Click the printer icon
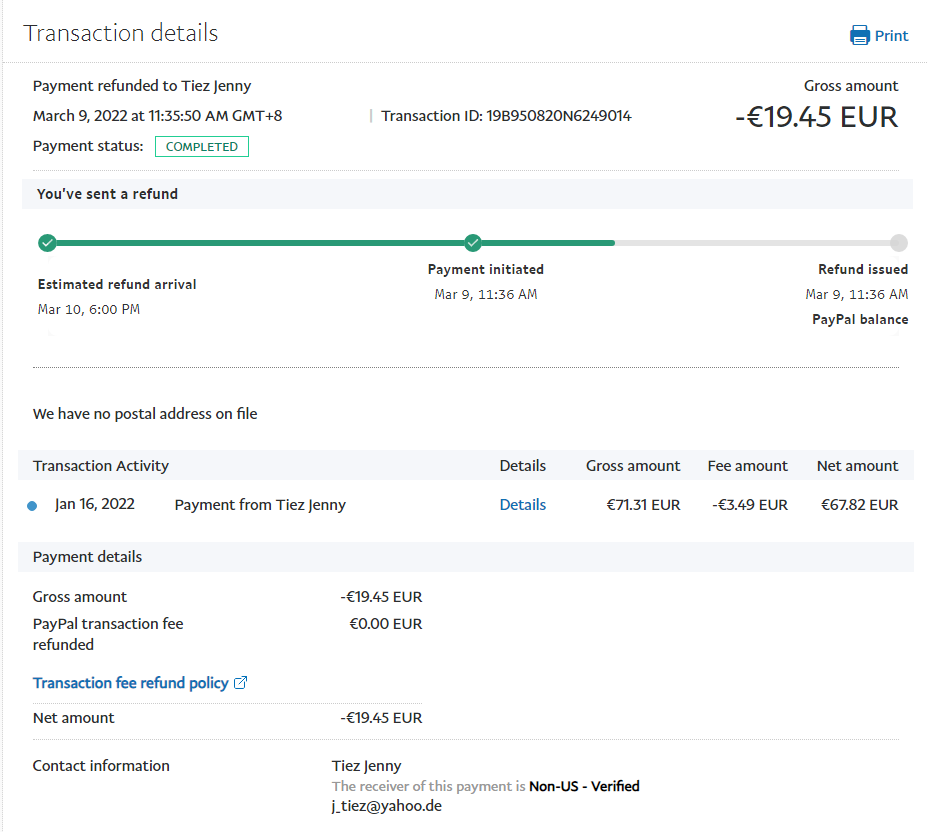 pyautogui.click(x=859, y=36)
